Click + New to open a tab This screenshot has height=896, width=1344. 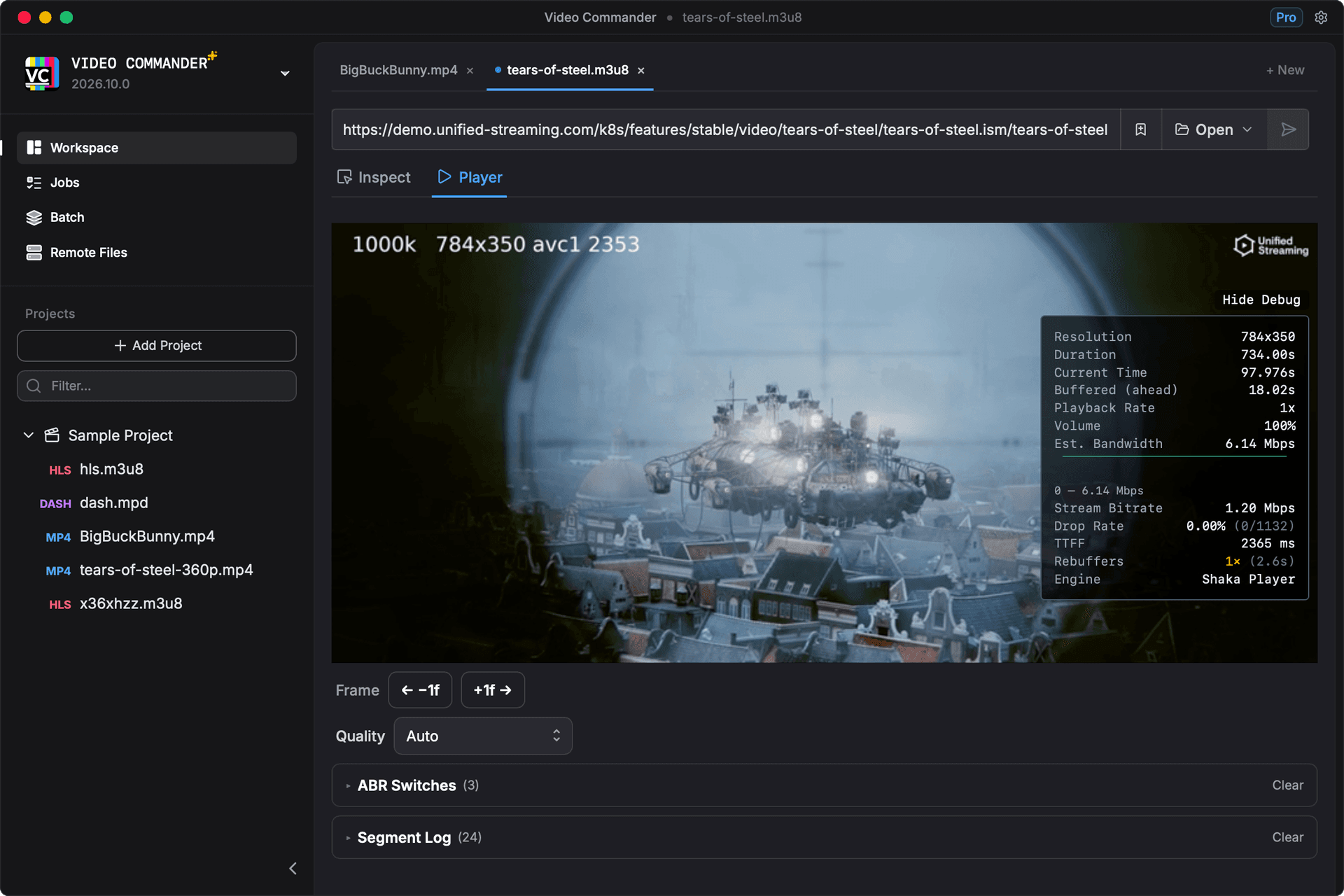[x=1284, y=70]
